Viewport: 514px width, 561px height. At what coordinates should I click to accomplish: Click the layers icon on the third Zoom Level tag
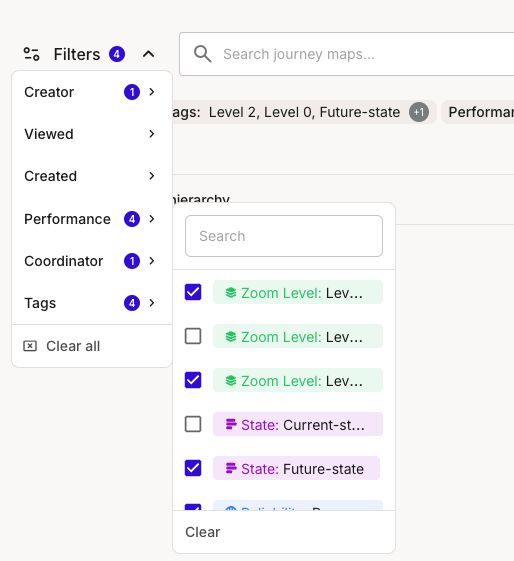coord(231,381)
